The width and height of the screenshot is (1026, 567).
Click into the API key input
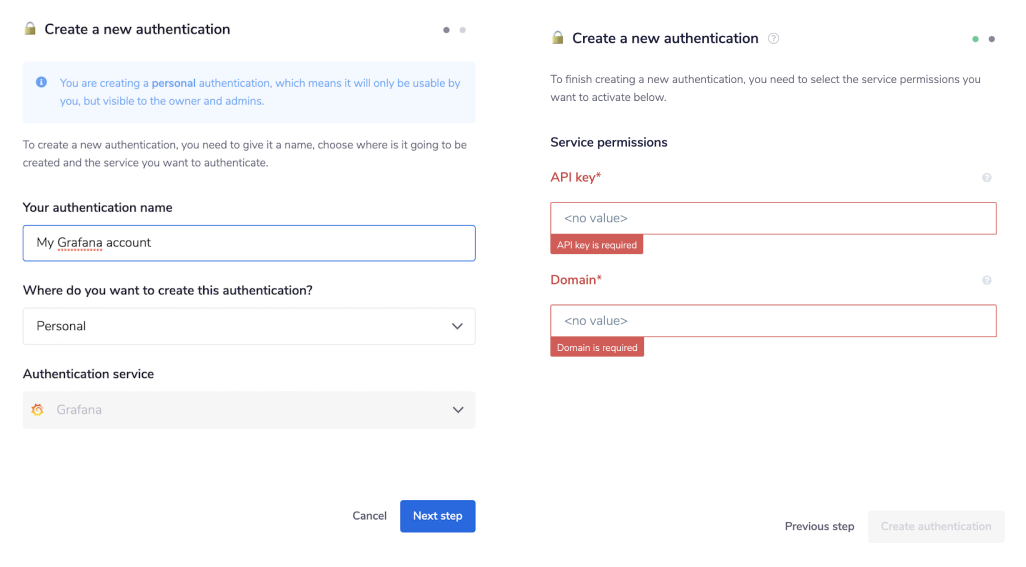773,218
